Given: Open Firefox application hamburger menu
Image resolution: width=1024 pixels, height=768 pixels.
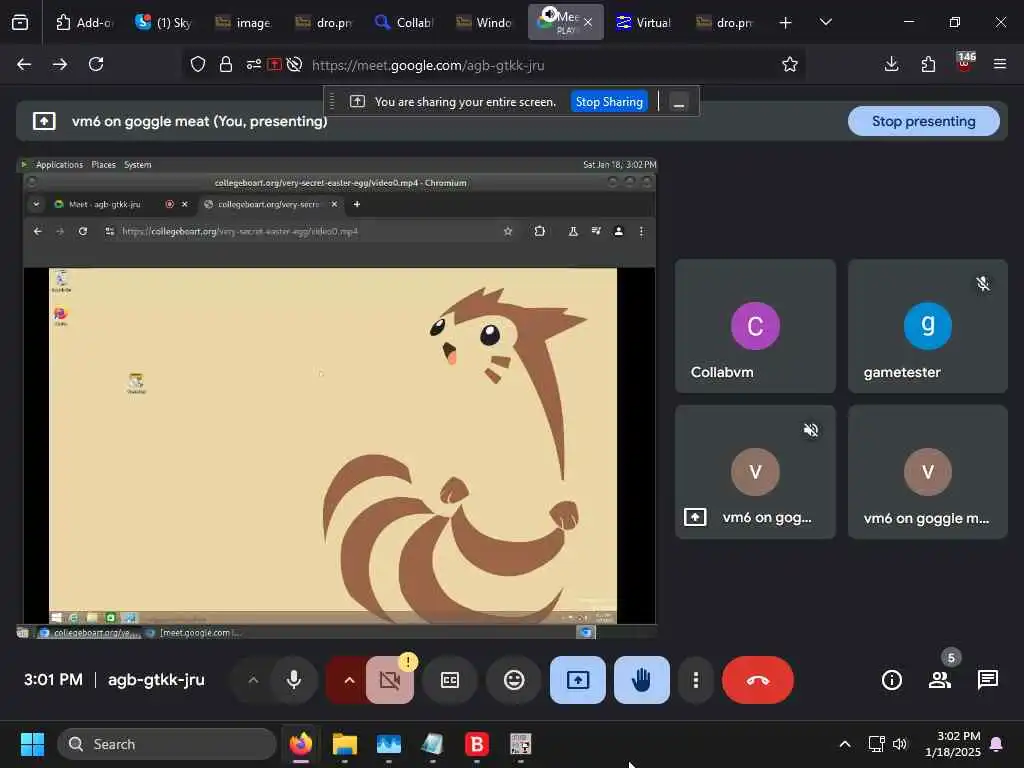Looking at the screenshot, I should (x=1000, y=64).
